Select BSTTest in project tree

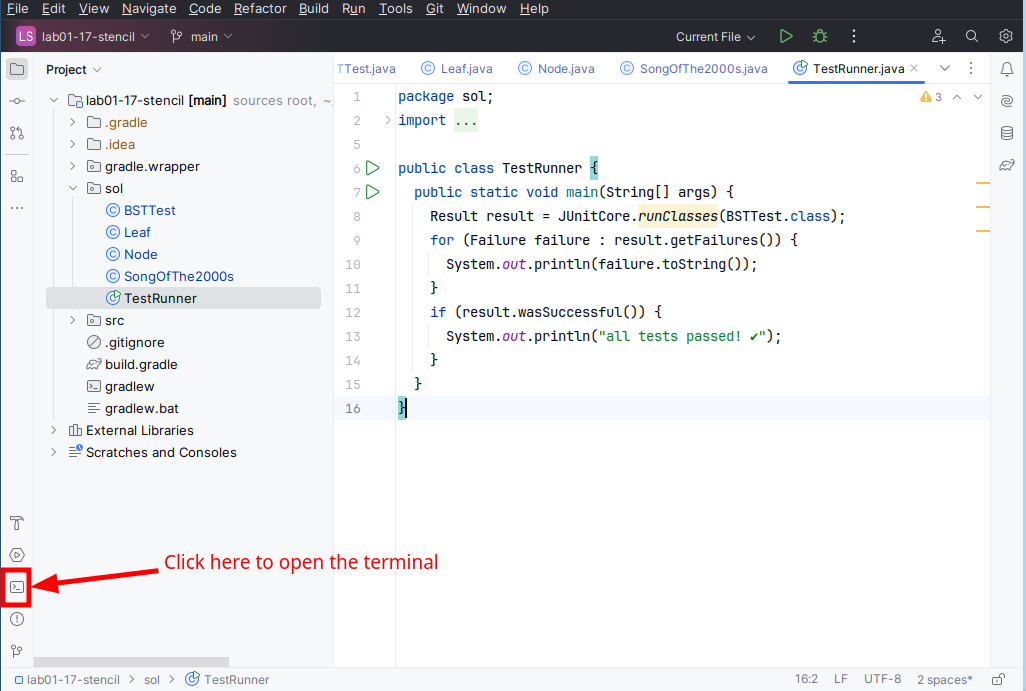pyautogui.click(x=150, y=211)
